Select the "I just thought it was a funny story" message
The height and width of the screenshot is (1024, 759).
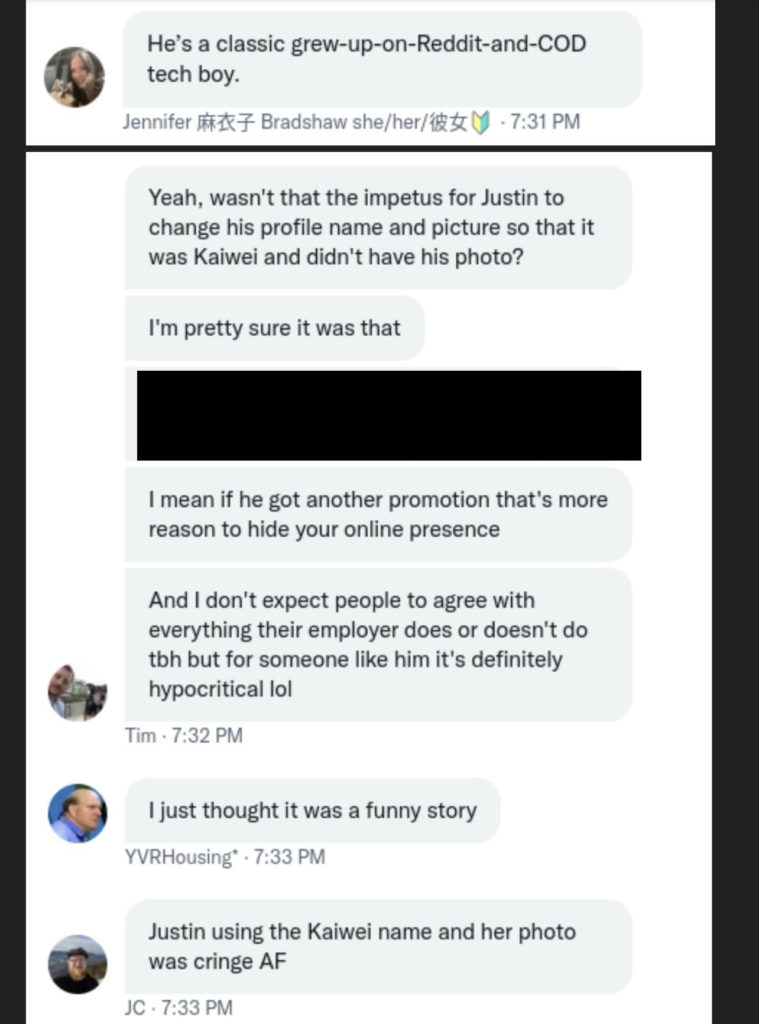click(x=312, y=811)
